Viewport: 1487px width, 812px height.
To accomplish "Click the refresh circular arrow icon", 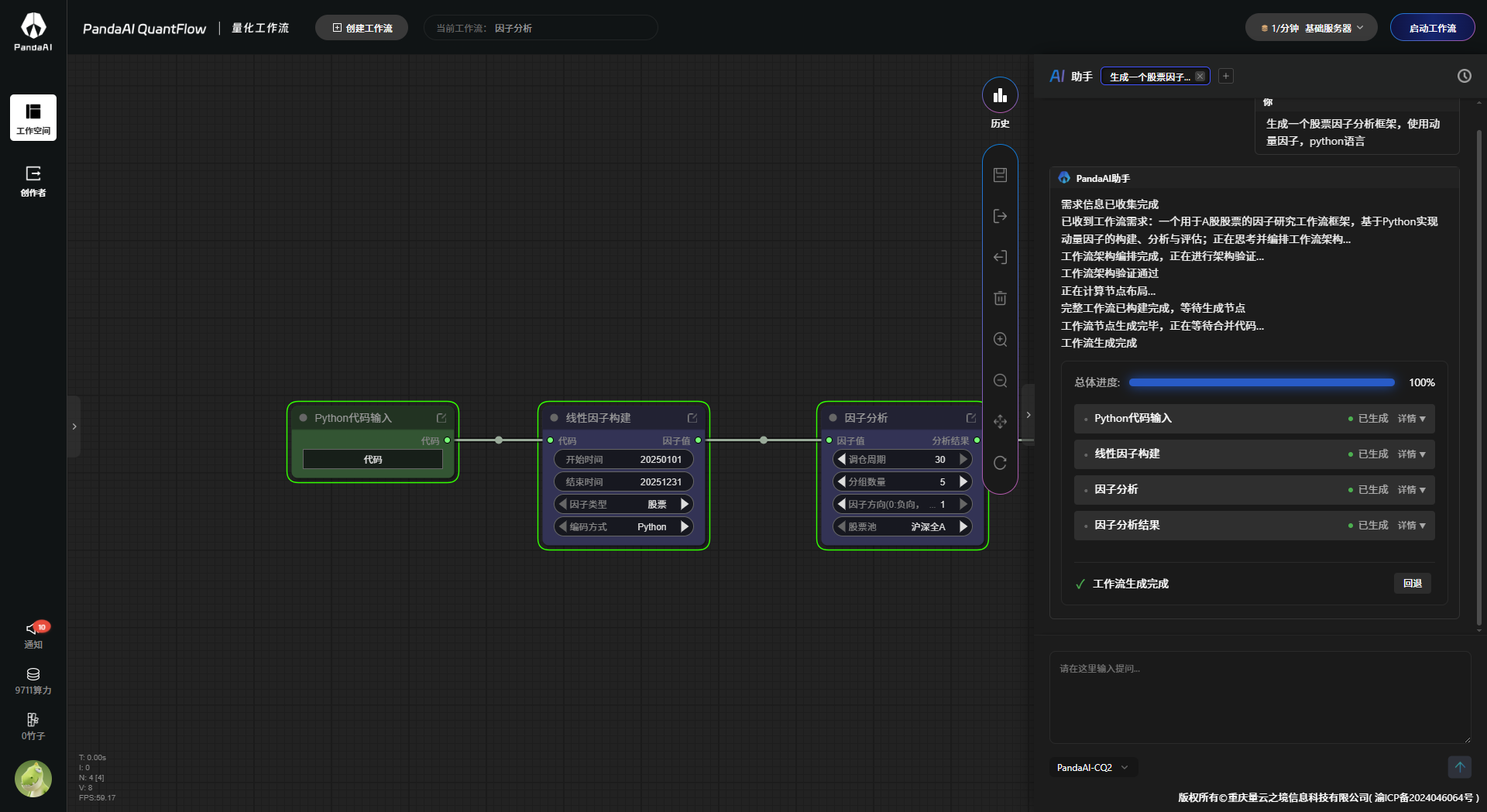I will [x=1000, y=462].
